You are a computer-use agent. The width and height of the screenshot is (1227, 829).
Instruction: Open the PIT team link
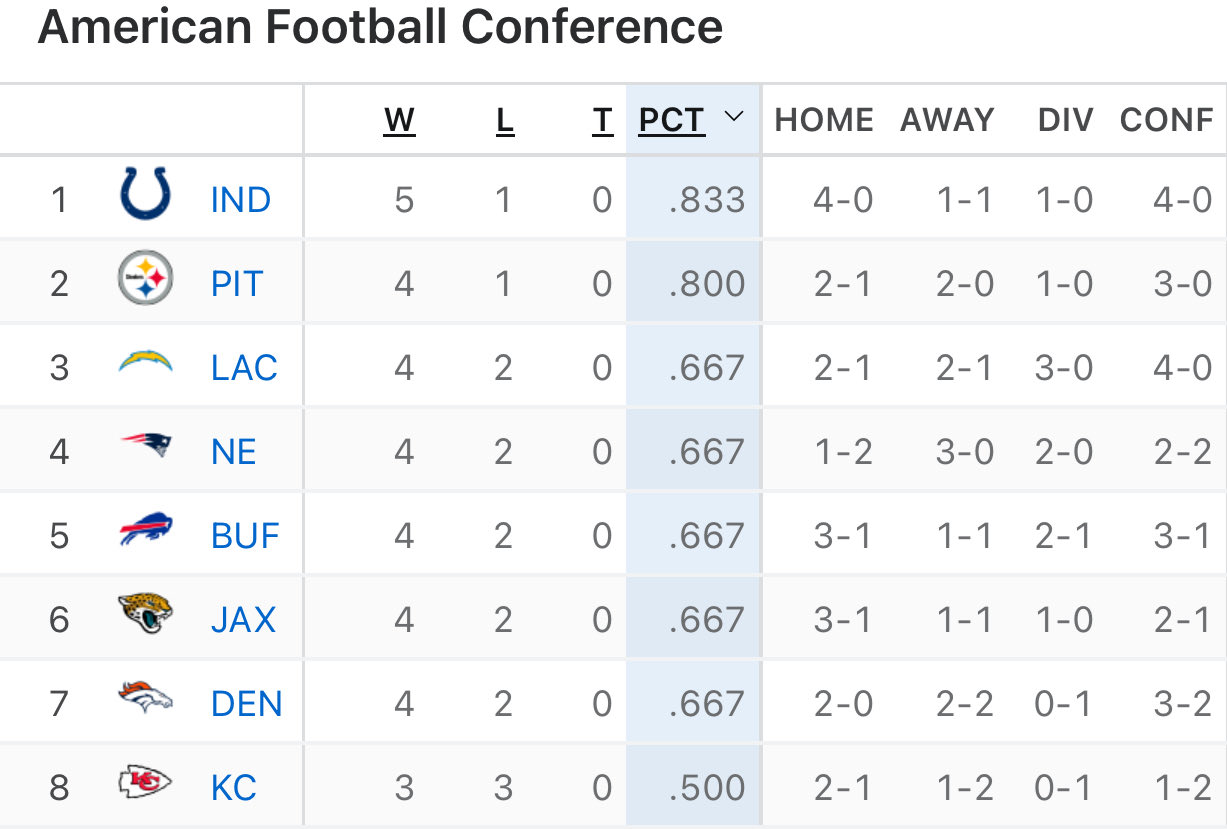coord(237,284)
